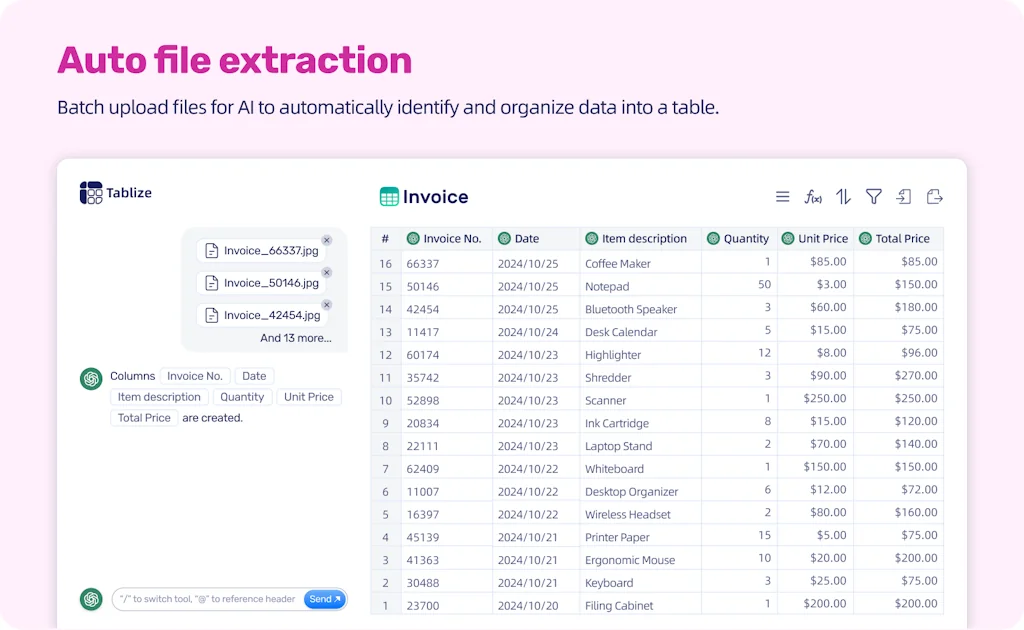Viewport: 1024px width, 630px height.
Task: Click the export file icon
Action: pyautogui.click(x=935, y=197)
